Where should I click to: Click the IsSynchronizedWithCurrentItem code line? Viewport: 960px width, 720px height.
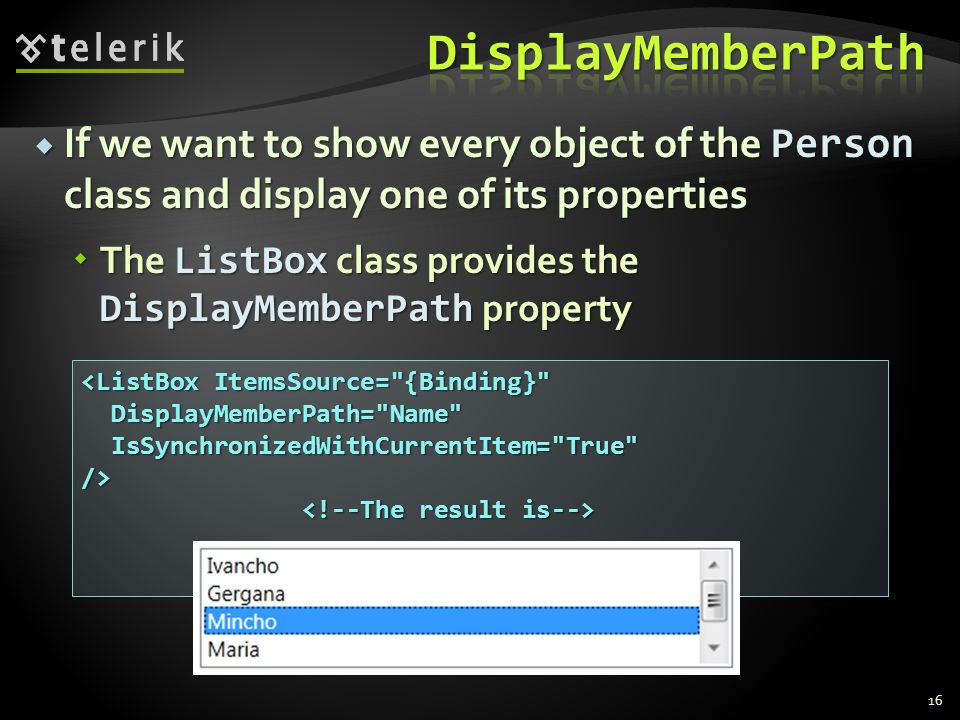click(x=373, y=446)
